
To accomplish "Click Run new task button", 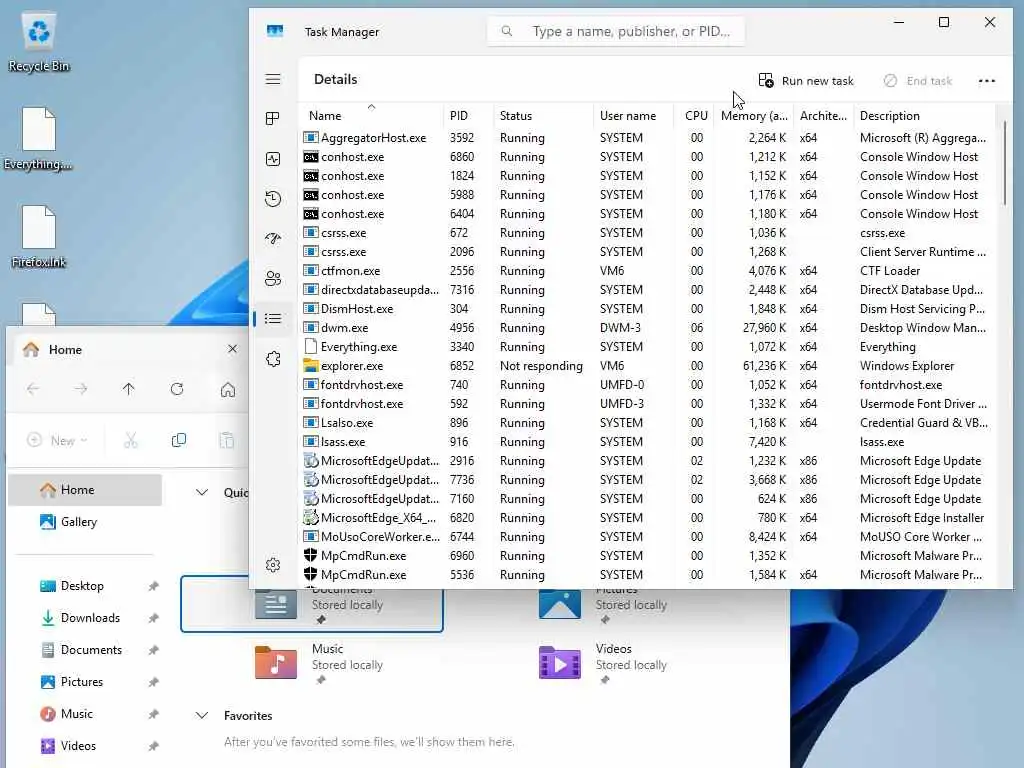I will pyautogui.click(x=806, y=80).
